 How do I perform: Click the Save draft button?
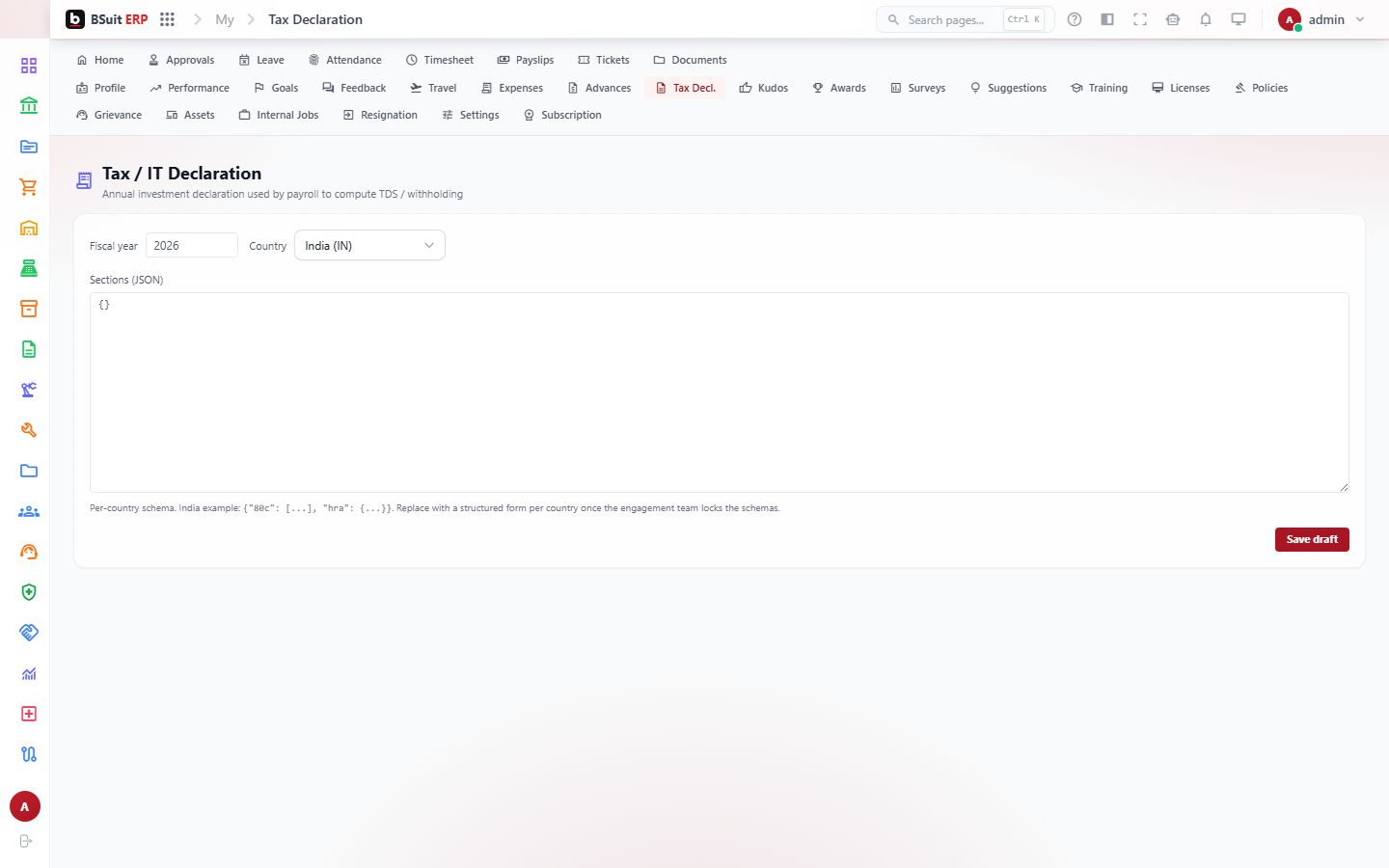point(1312,539)
